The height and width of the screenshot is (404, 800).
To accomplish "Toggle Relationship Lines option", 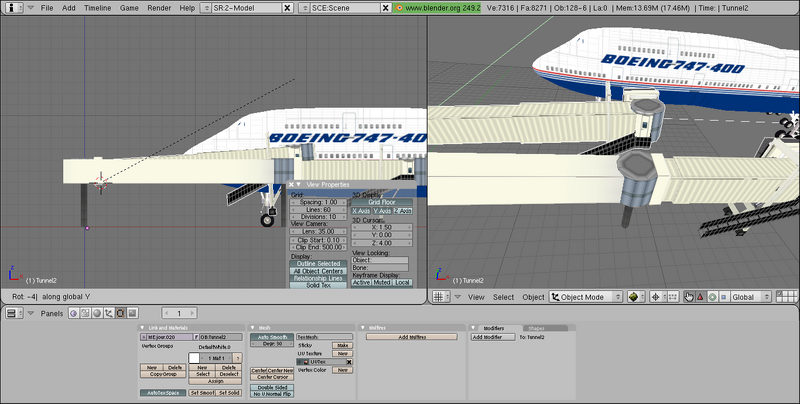I will coord(318,279).
